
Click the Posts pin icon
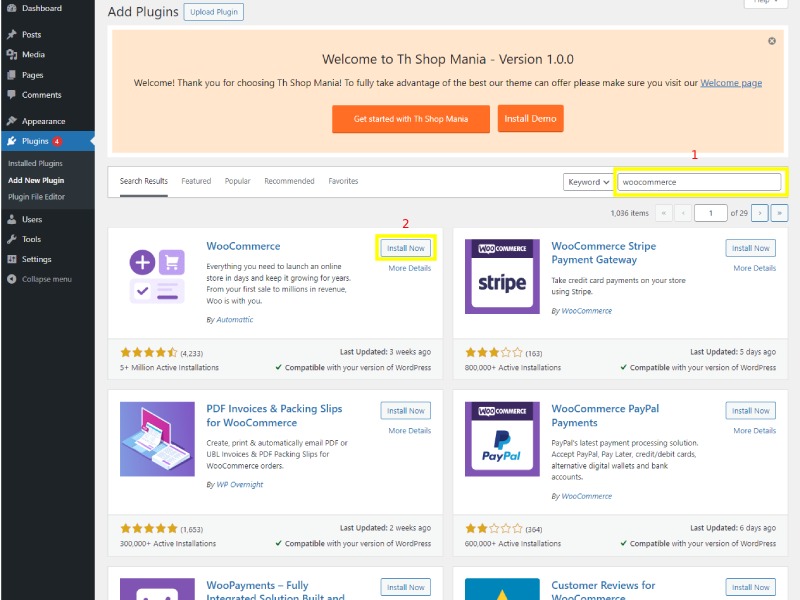tap(12, 34)
